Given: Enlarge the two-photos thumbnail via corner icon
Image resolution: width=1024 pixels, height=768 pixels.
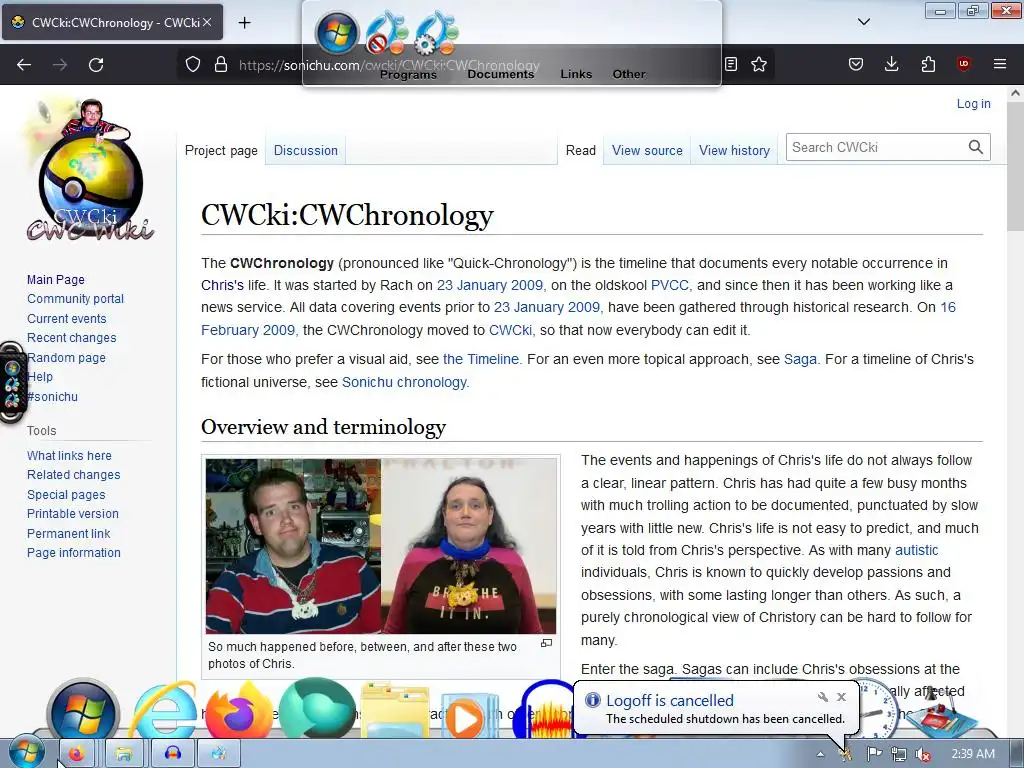Looking at the screenshot, I should [547, 643].
